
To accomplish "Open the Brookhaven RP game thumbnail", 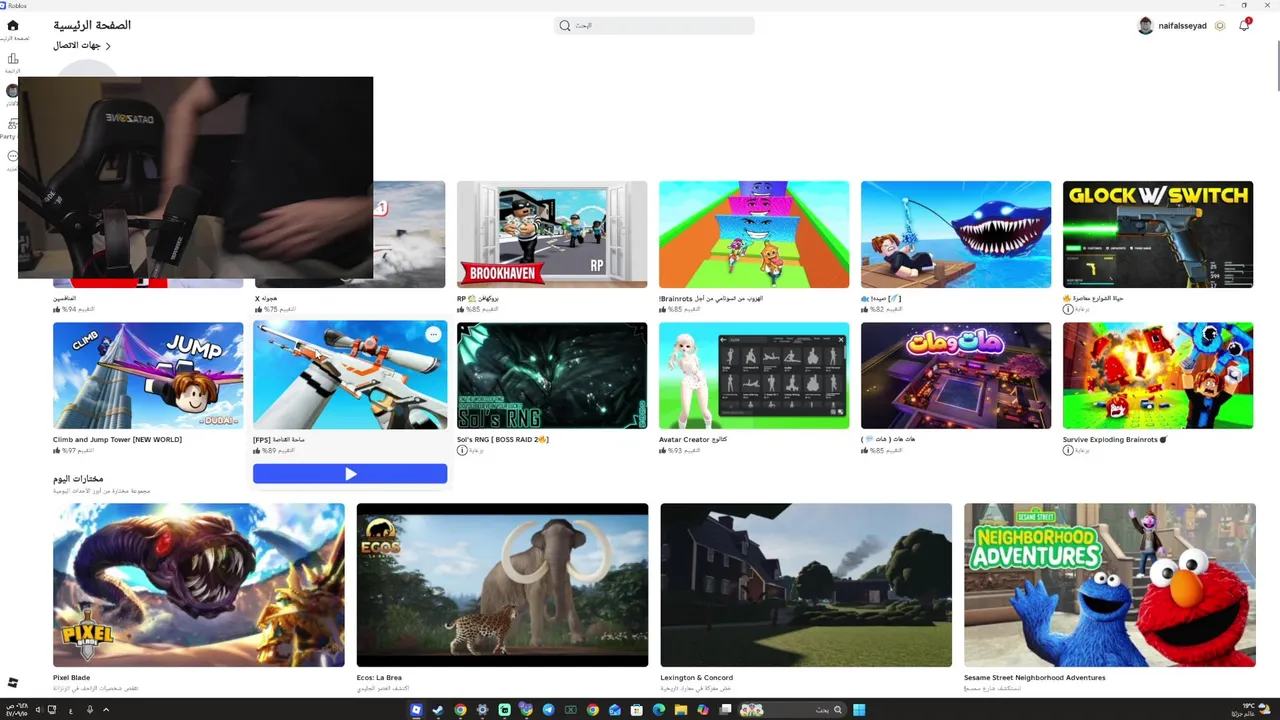I will click(552, 234).
